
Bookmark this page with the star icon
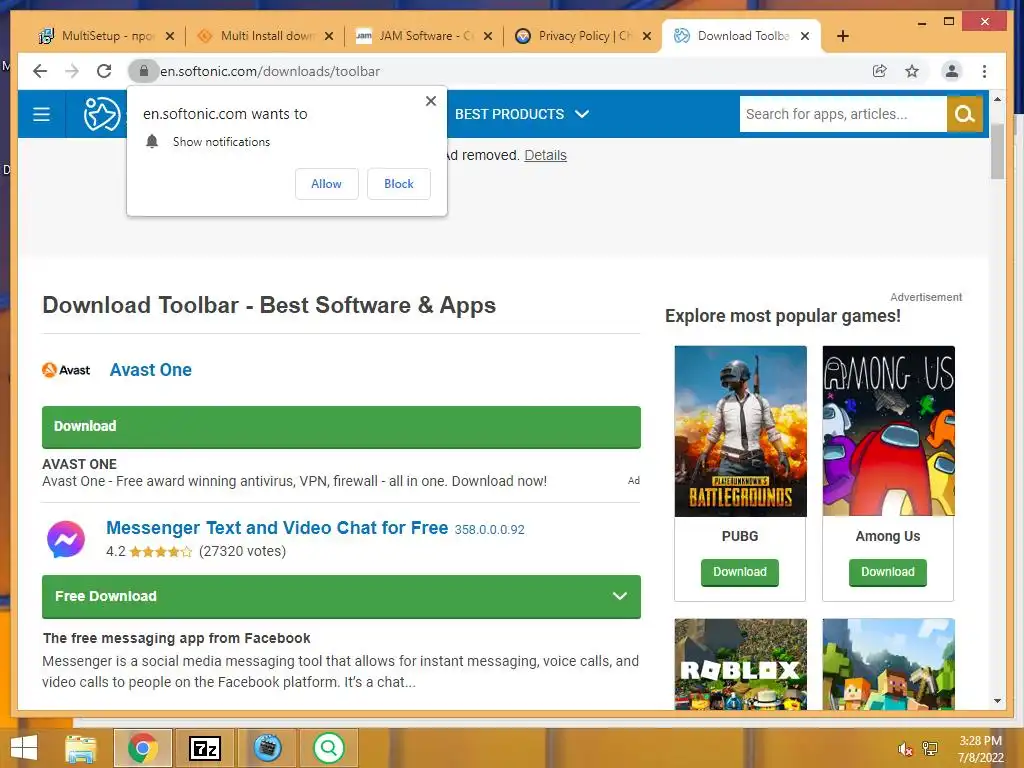click(912, 71)
